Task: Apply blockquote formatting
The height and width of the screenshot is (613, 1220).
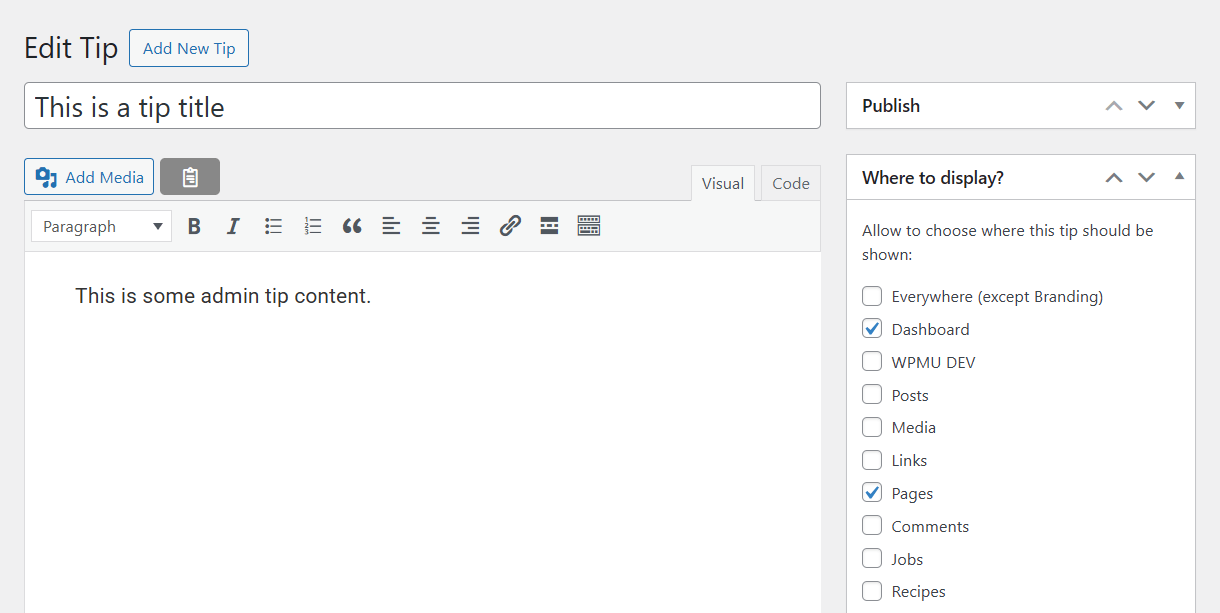Action: pos(351,225)
